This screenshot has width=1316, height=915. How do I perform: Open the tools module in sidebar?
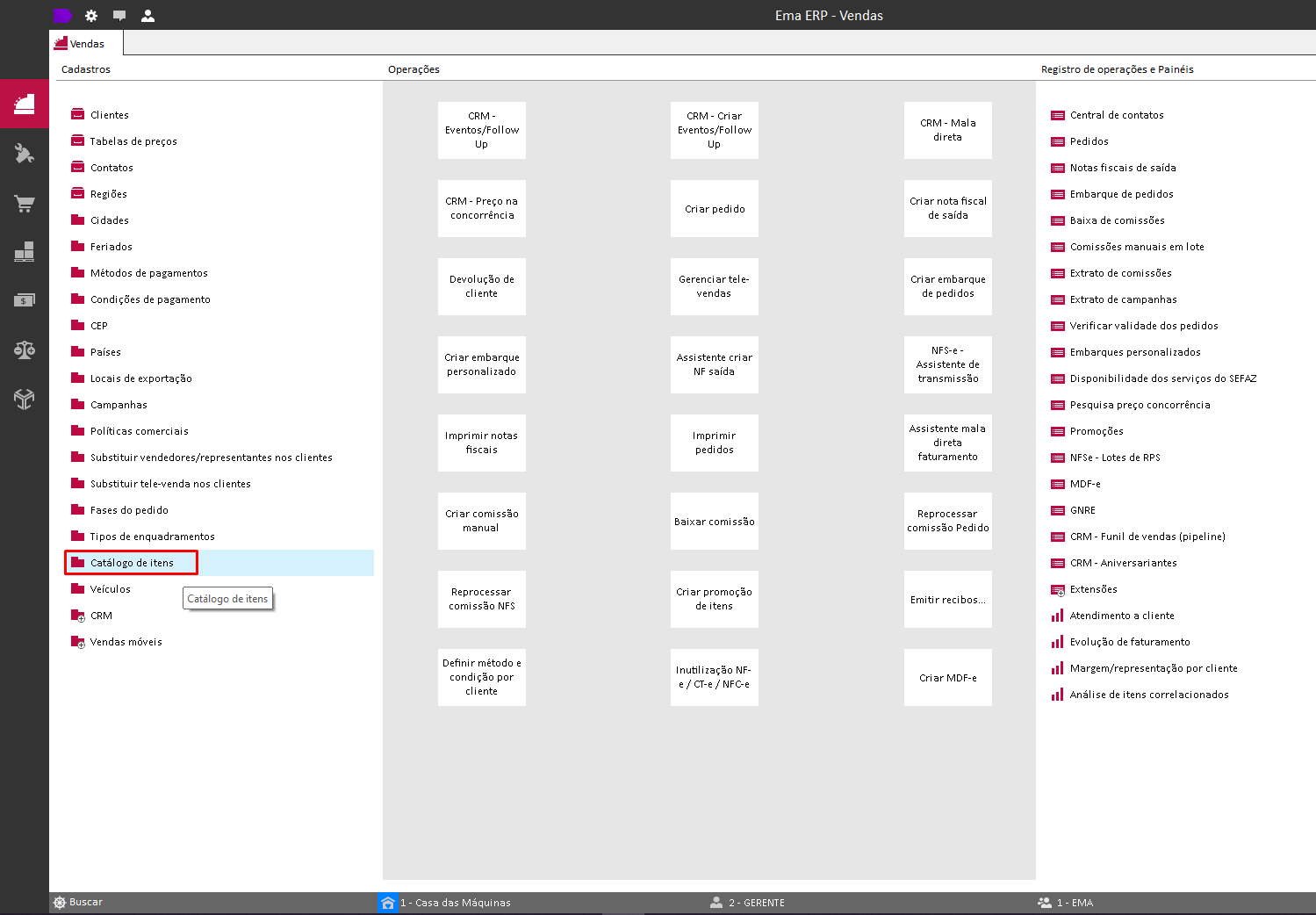(25, 154)
